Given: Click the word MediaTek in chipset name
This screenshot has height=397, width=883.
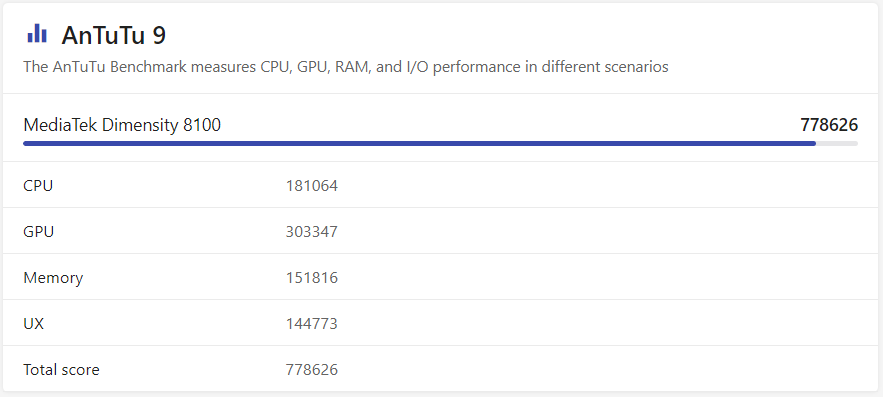Looking at the screenshot, I should [60, 125].
